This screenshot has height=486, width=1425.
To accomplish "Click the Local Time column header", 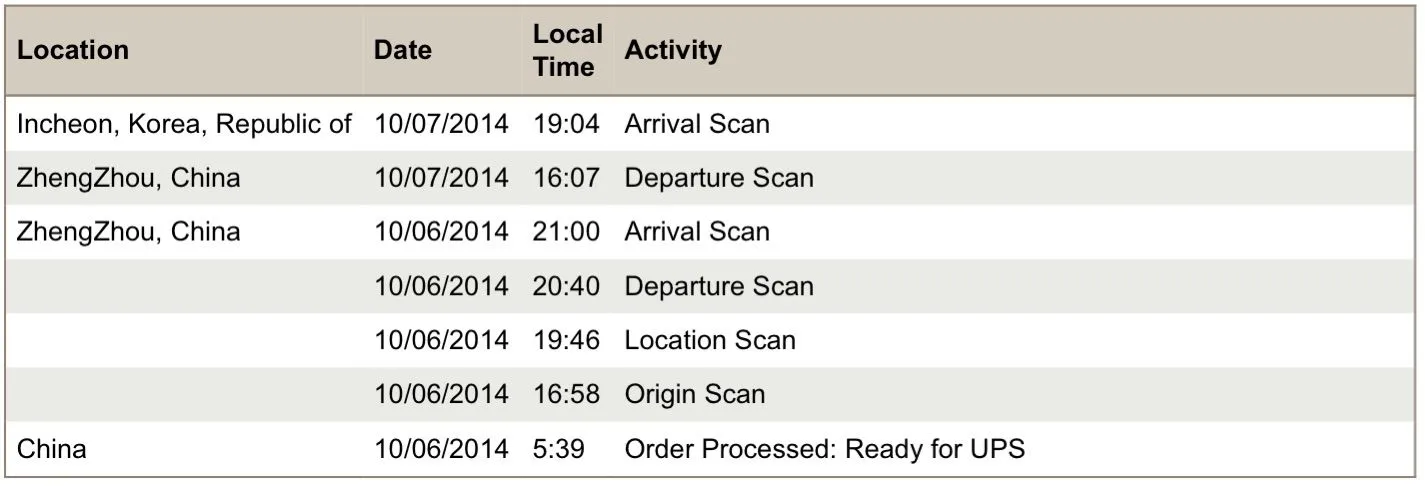I will (x=566, y=50).
